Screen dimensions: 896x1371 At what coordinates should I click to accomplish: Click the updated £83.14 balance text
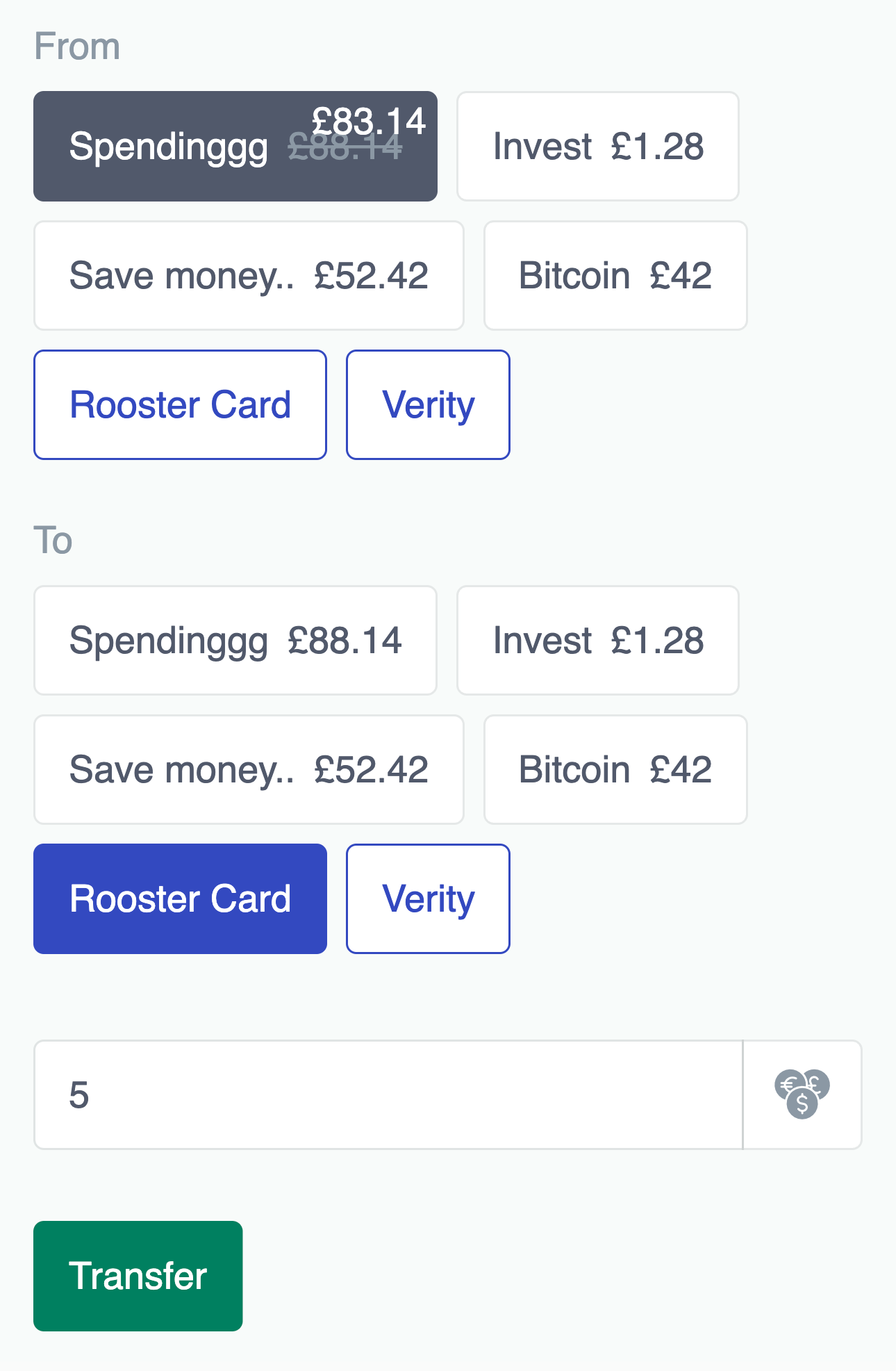click(369, 121)
